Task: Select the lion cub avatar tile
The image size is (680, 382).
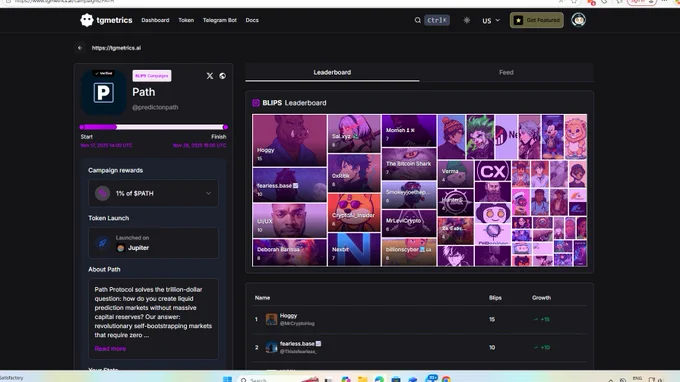Action: coord(576,137)
